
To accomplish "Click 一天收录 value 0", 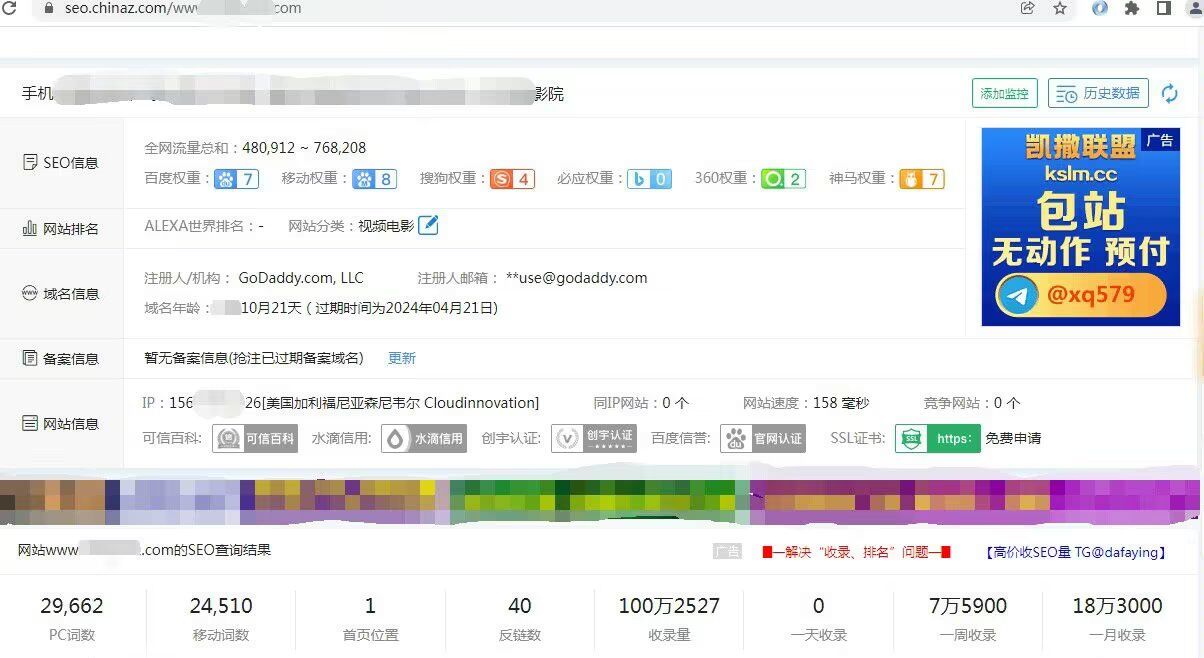I will pyautogui.click(x=818, y=606).
